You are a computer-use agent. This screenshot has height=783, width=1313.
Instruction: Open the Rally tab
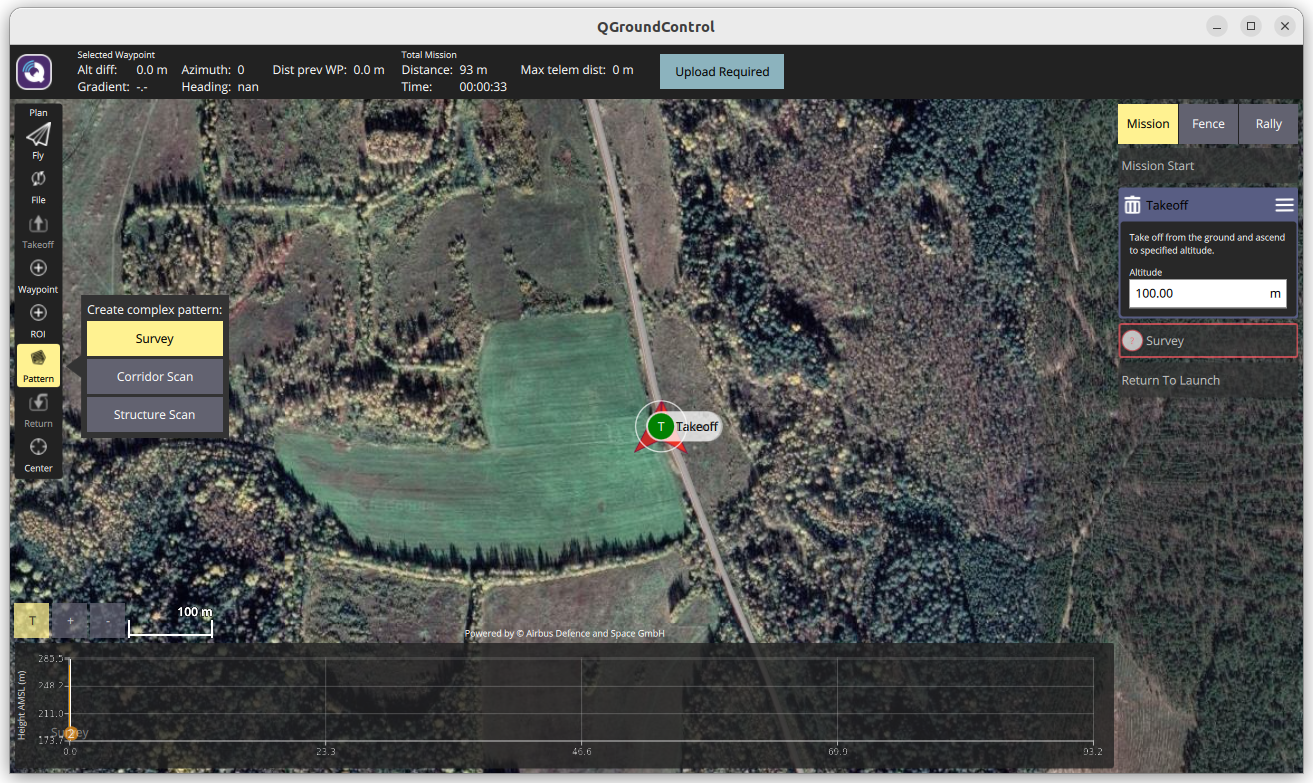(x=1268, y=124)
